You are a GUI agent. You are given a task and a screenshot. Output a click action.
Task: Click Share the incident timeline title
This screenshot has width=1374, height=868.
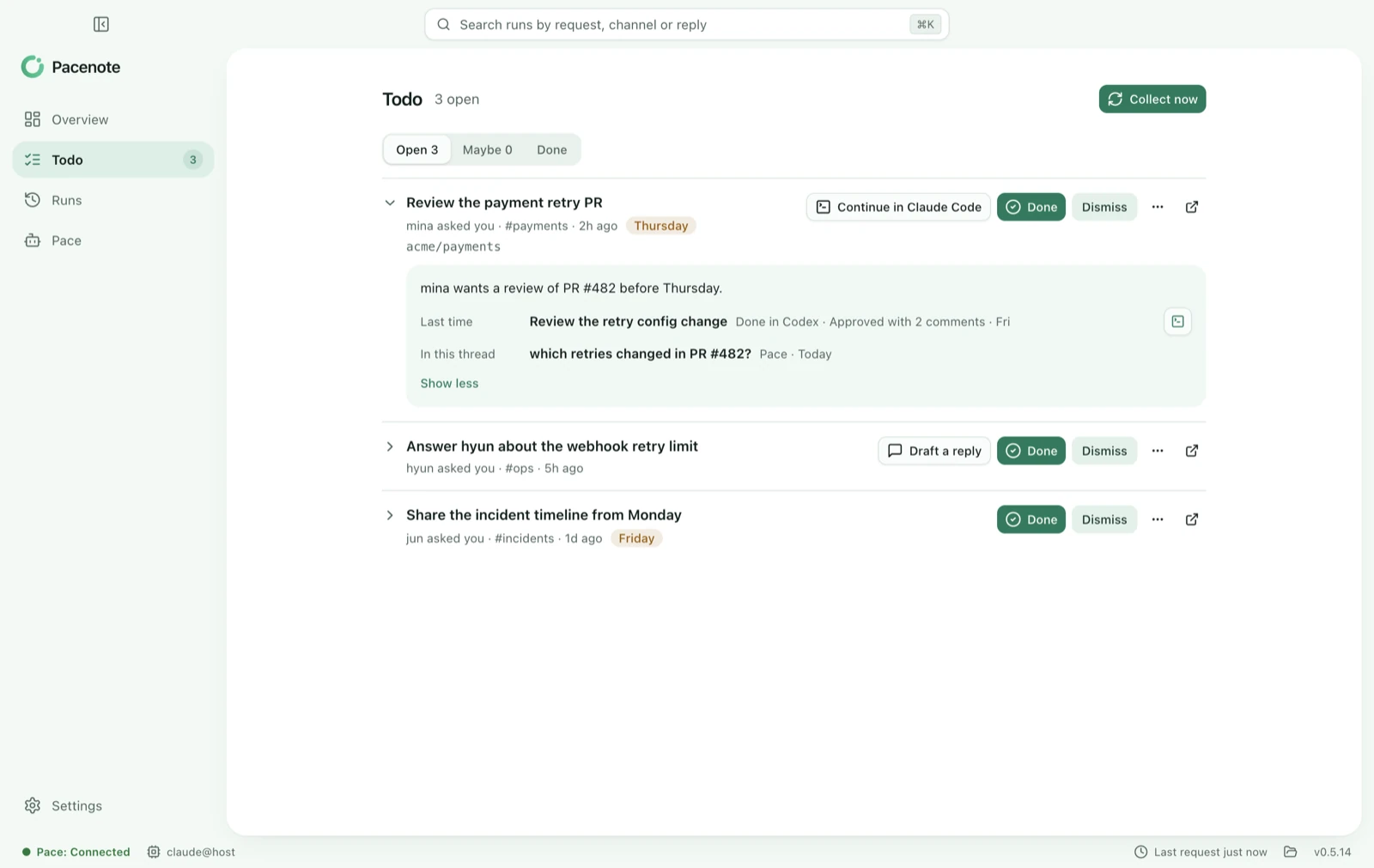[x=544, y=515]
